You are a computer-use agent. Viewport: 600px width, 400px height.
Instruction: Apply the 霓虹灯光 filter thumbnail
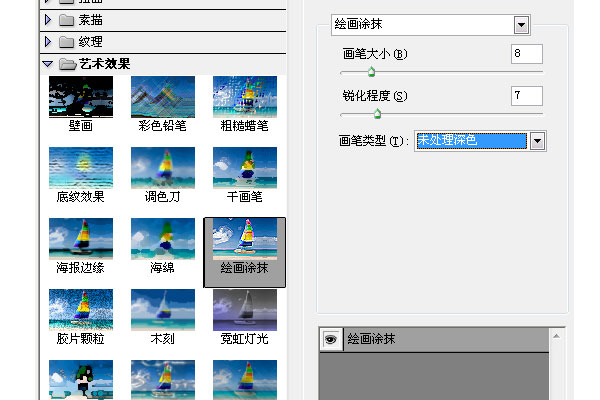pyautogui.click(x=245, y=310)
